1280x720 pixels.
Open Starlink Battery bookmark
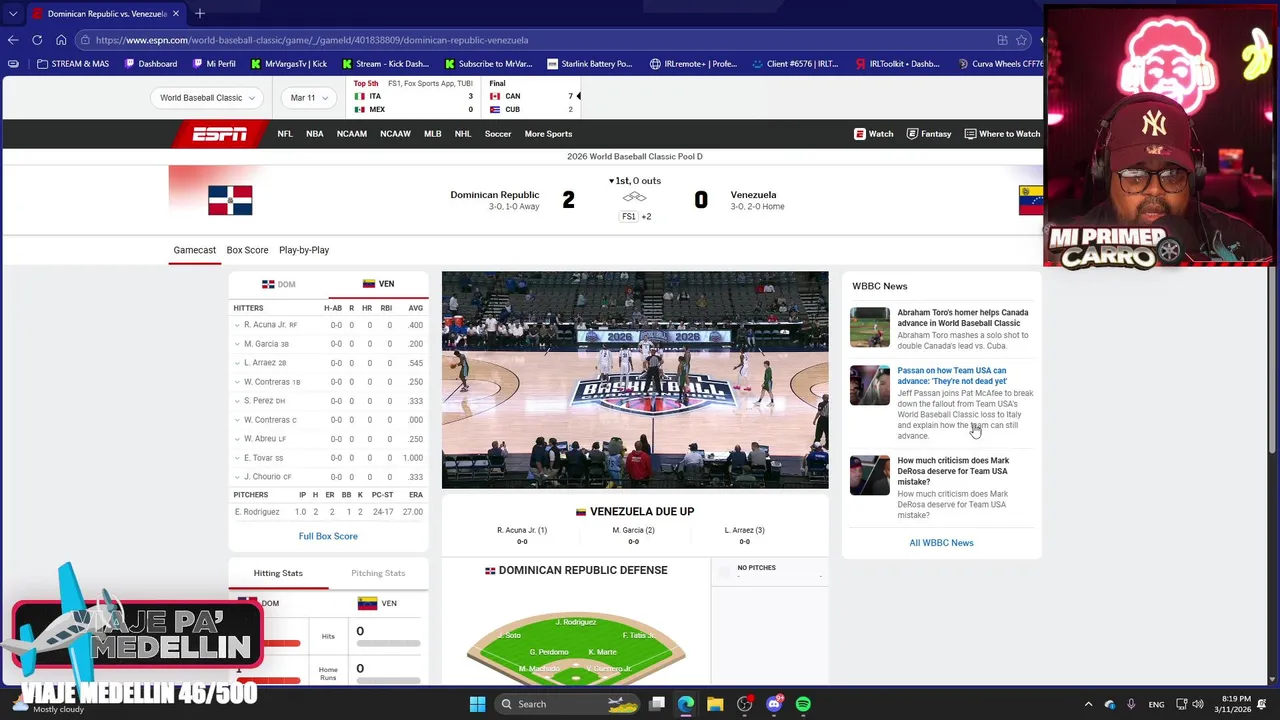pyautogui.click(x=589, y=64)
